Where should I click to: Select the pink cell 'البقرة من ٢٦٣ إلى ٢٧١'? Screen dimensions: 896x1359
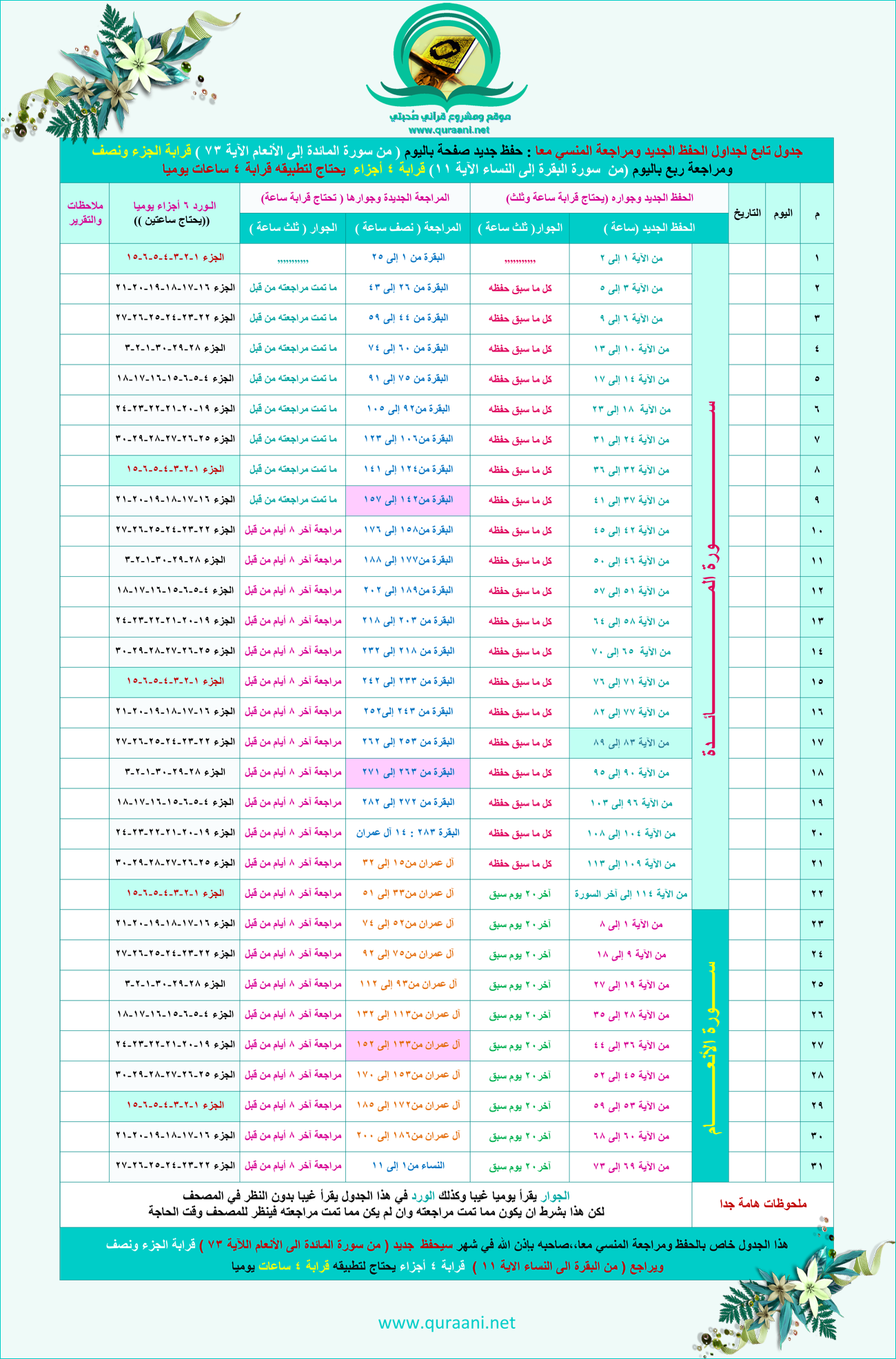[x=408, y=773]
